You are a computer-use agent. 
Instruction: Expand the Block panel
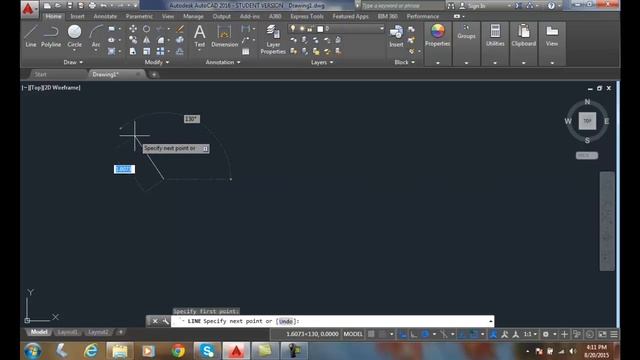click(x=404, y=62)
